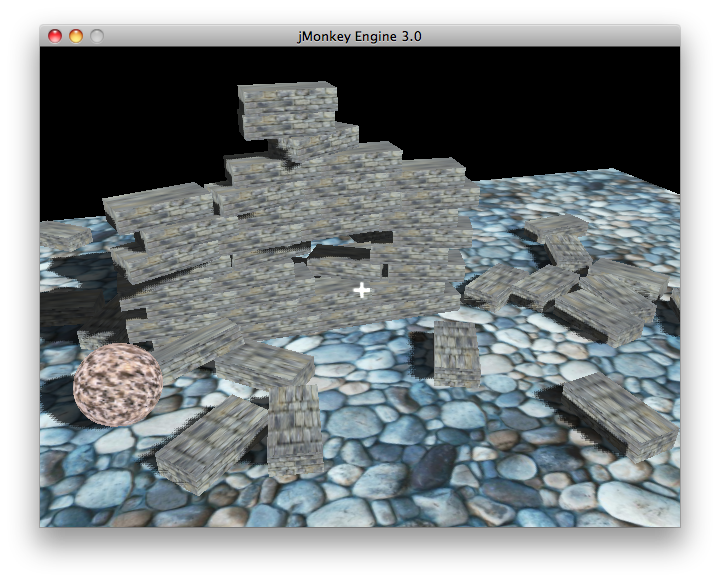Click the upright brick right of the wall
Viewport: 720px width, 582px height.
click(x=456, y=352)
